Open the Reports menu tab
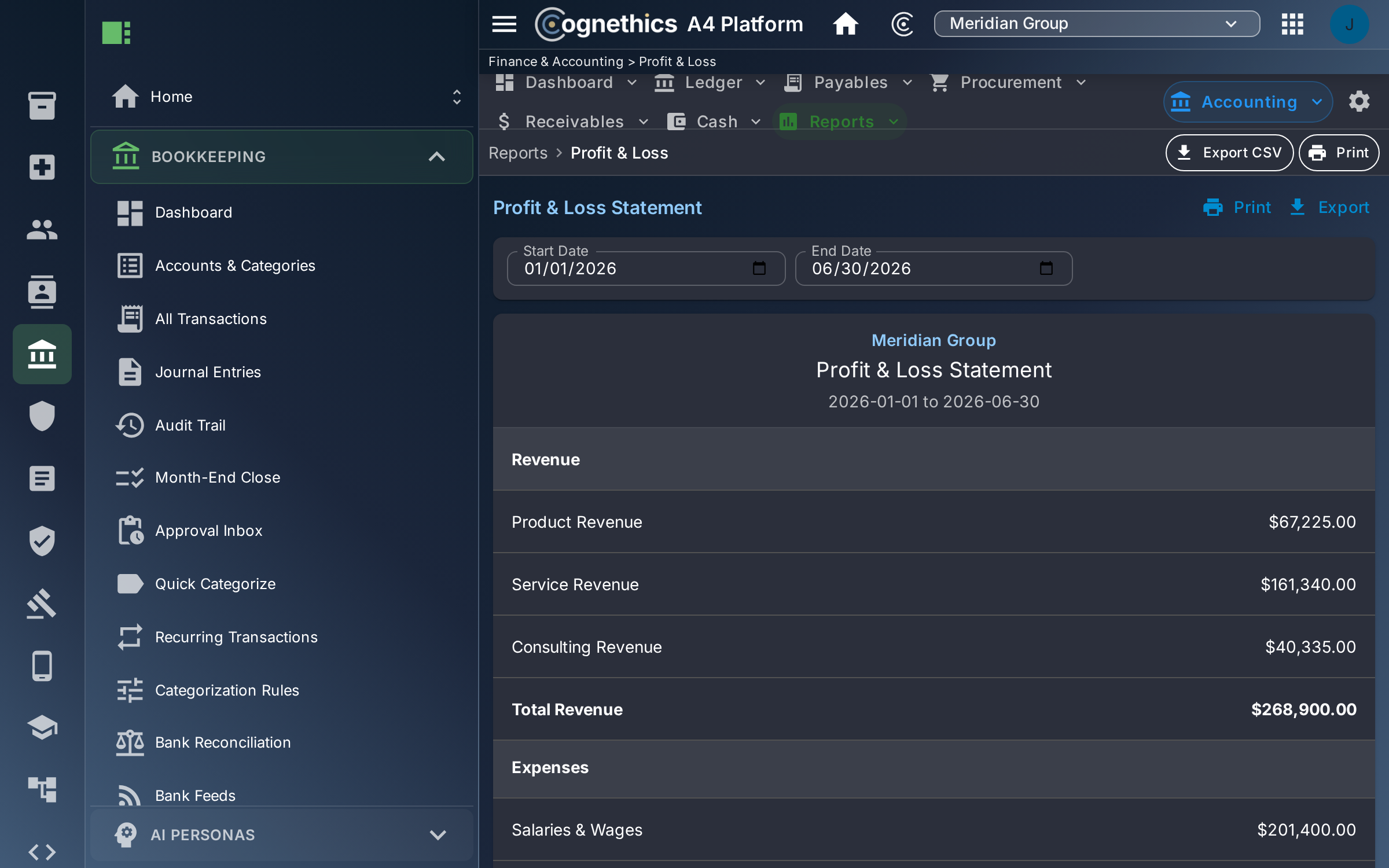1389x868 pixels. tap(839, 122)
